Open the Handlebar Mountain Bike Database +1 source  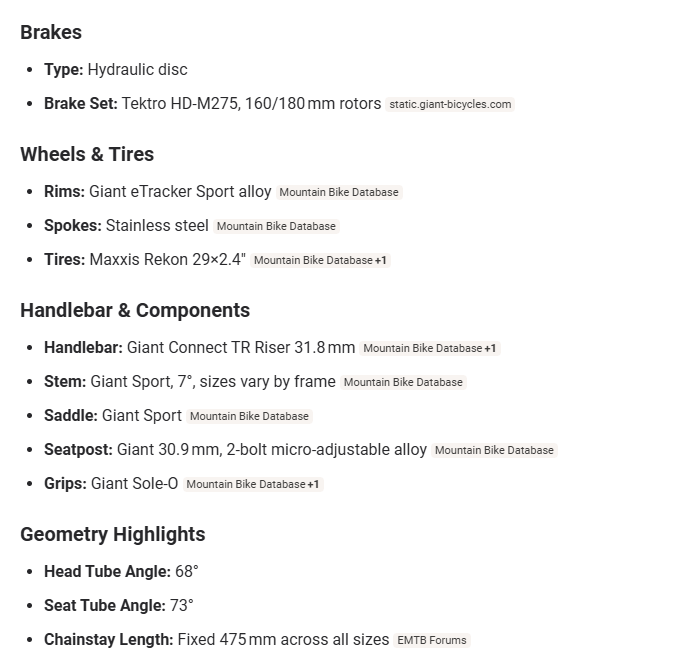[x=430, y=348]
